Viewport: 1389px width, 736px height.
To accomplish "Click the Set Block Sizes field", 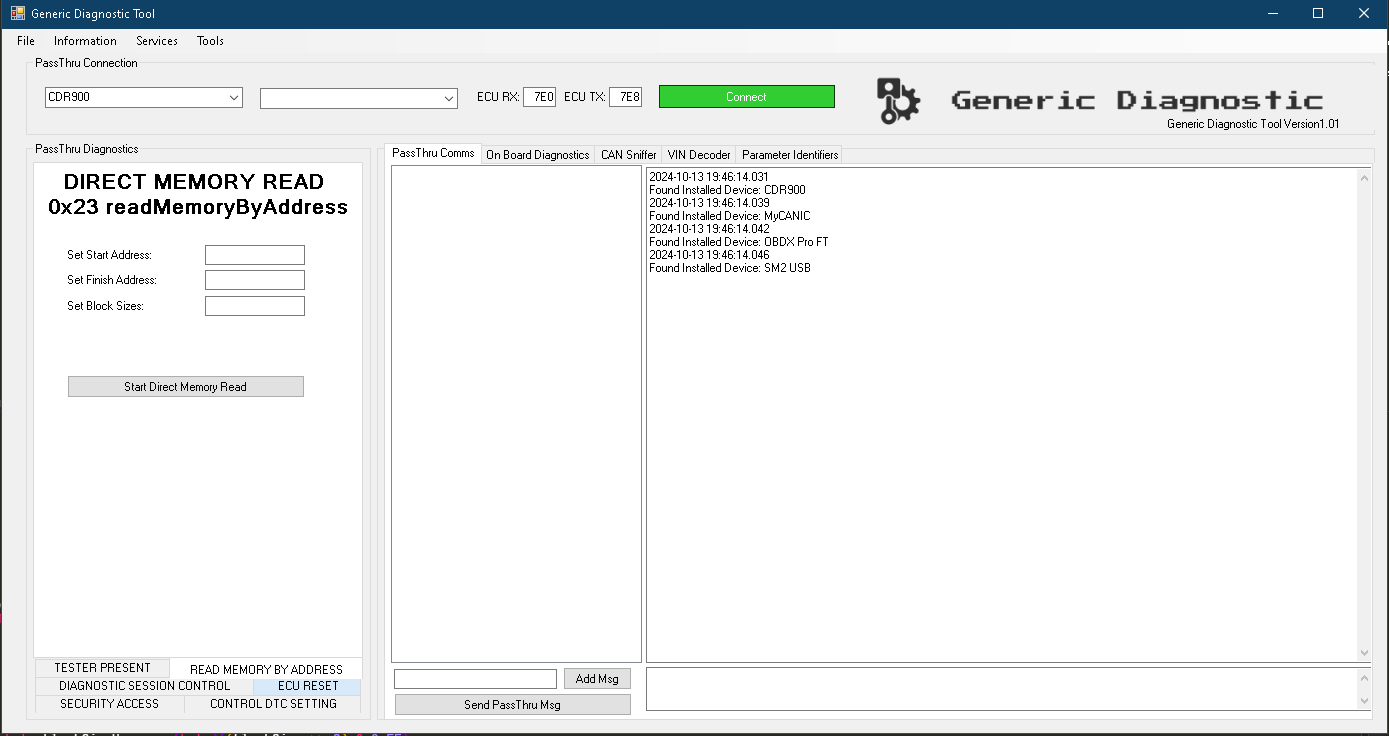I will 254,306.
